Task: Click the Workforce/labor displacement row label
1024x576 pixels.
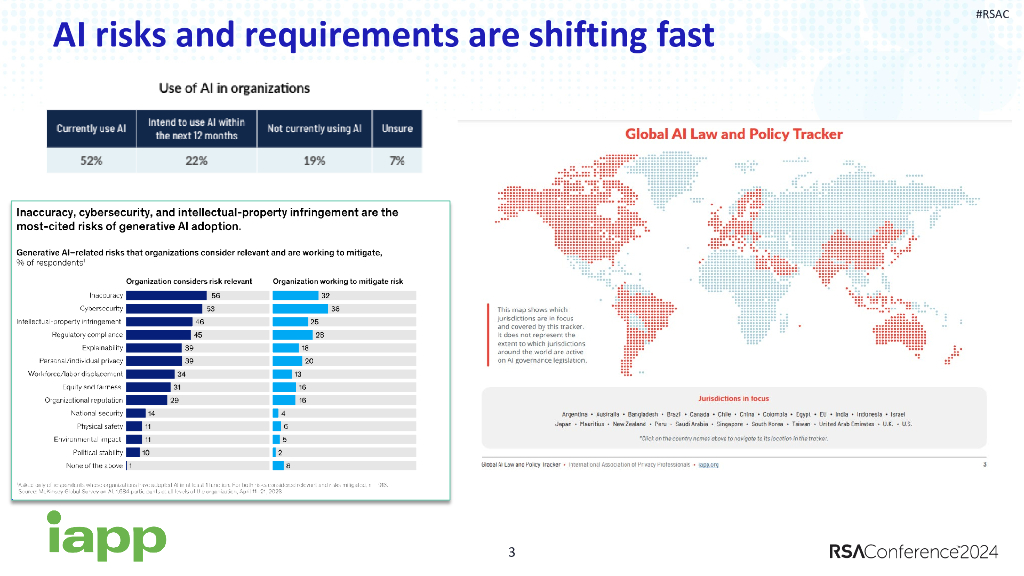Action: [75, 374]
